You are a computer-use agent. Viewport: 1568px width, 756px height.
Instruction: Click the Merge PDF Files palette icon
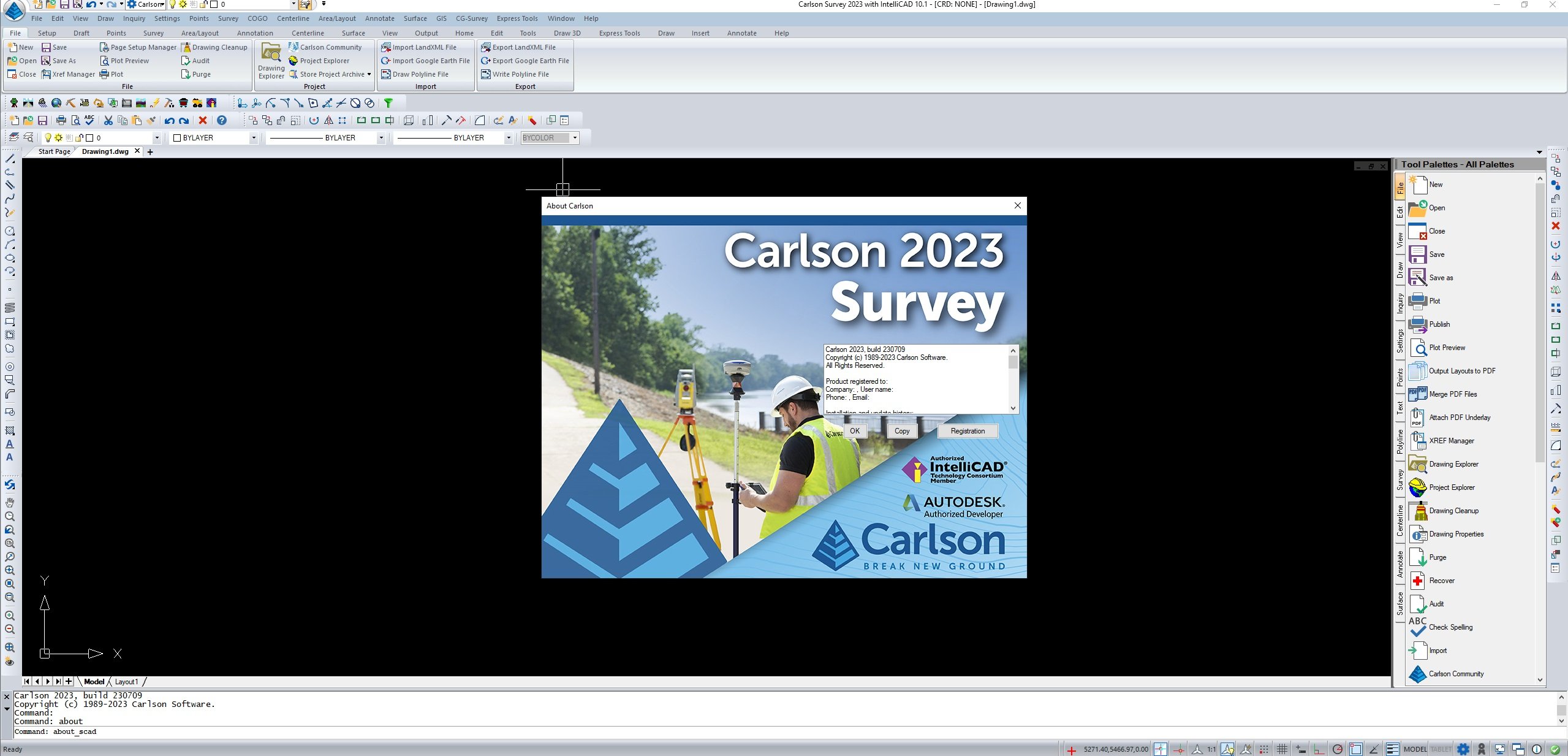point(1417,394)
